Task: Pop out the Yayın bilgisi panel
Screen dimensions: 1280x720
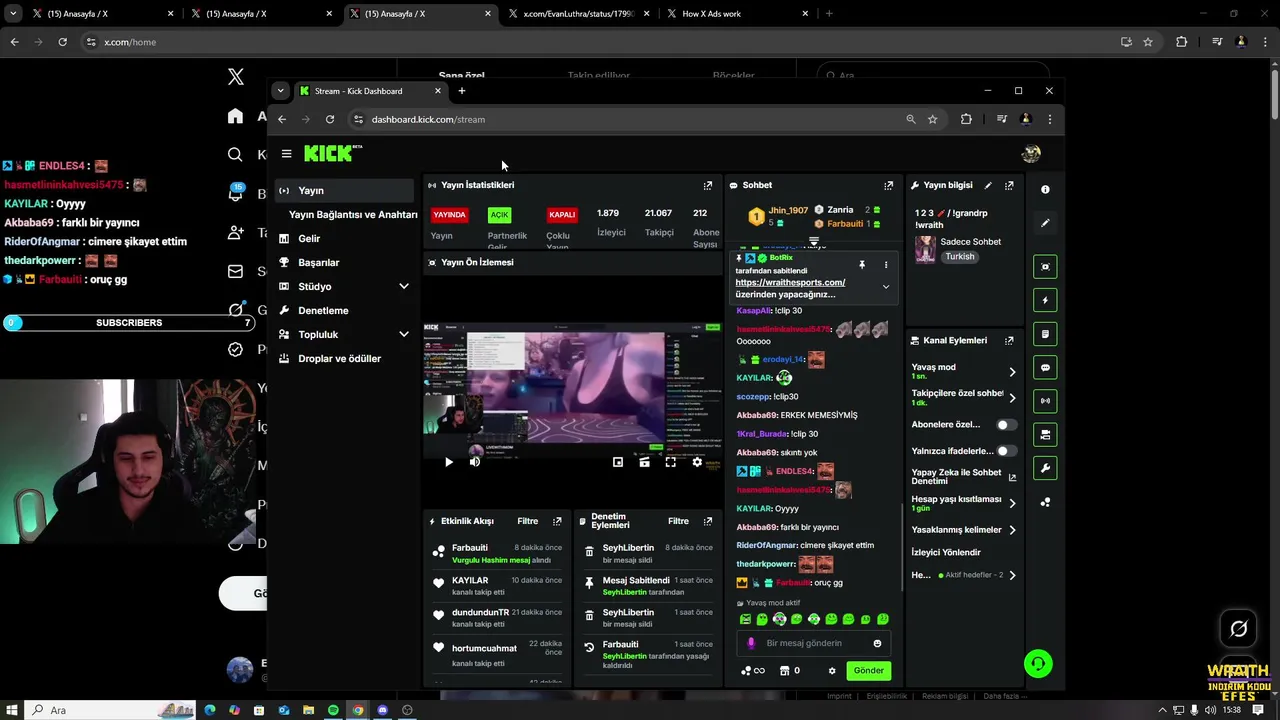Action: [1009, 185]
